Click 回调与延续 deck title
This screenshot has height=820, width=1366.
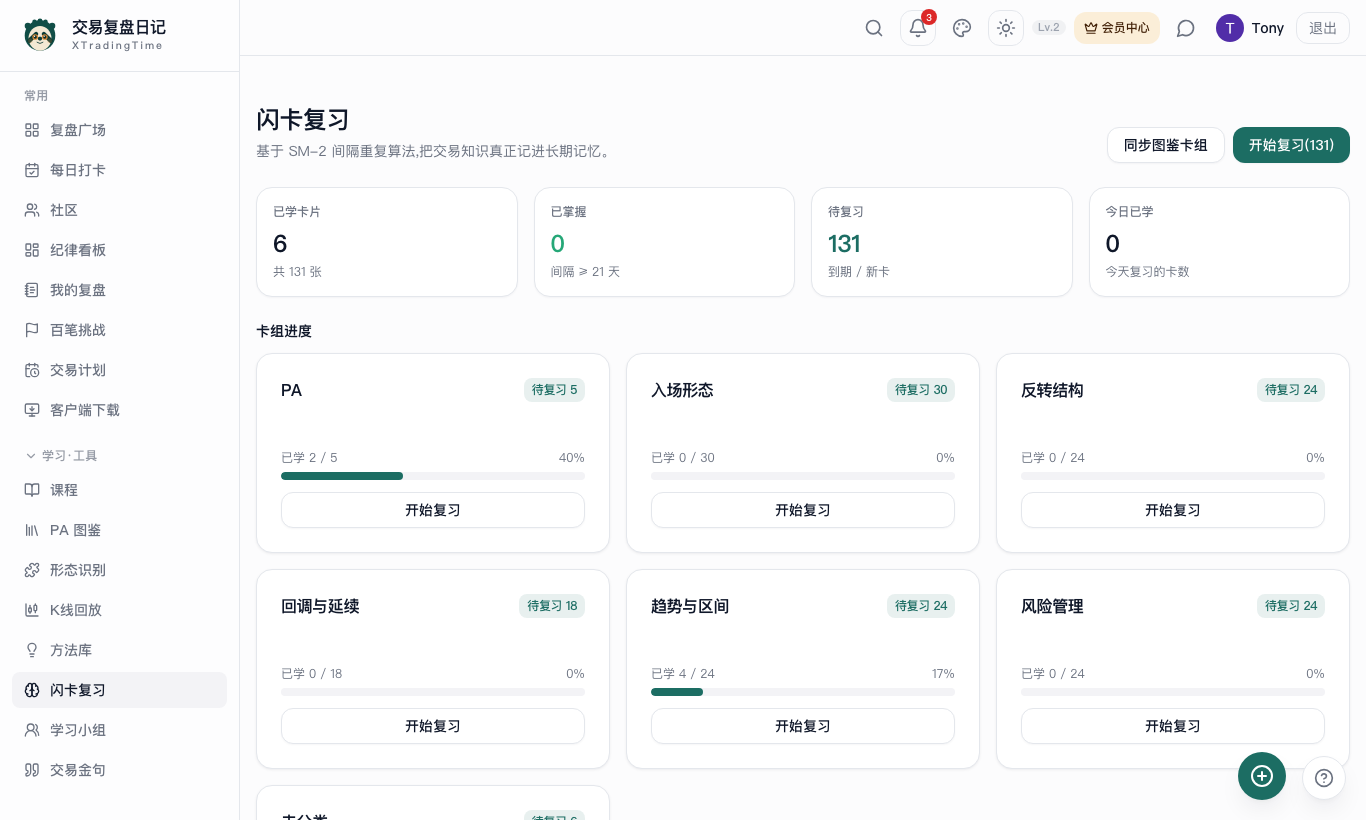coord(320,606)
